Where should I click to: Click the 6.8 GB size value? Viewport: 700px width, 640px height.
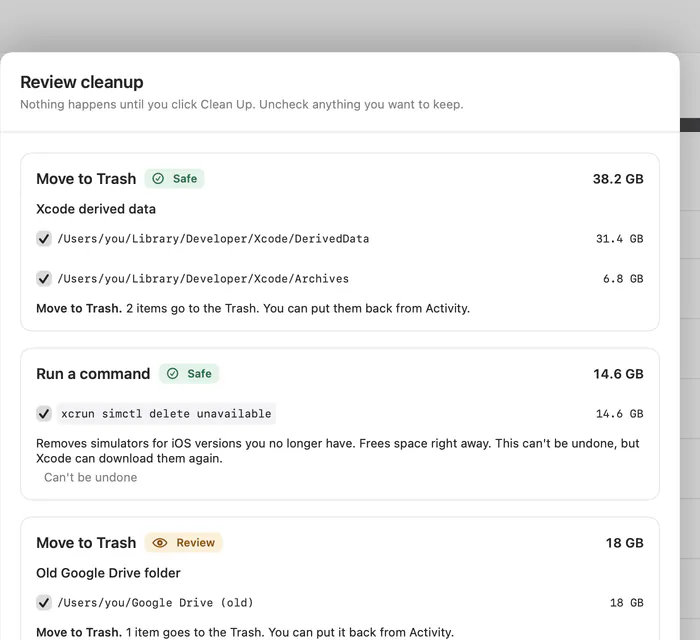623,279
